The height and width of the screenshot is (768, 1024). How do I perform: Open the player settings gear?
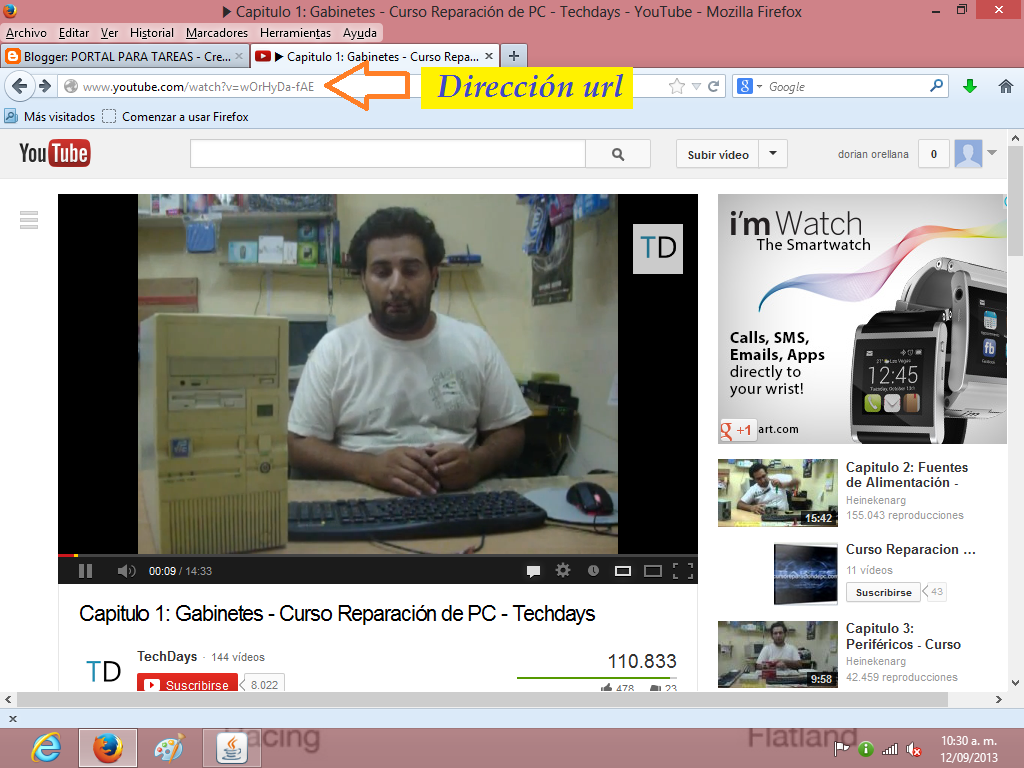pos(563,571)
